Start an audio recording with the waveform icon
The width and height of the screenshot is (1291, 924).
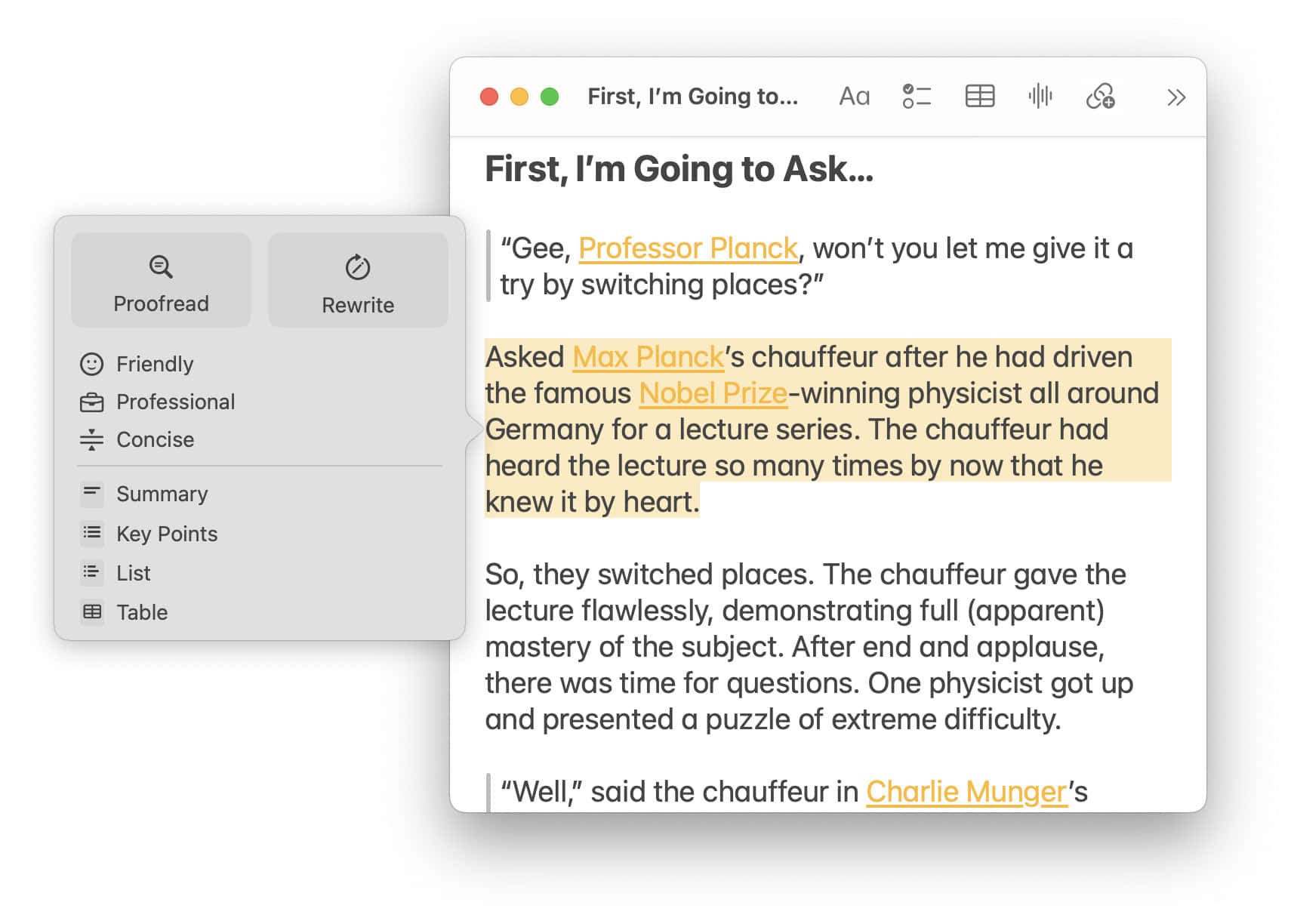1040,96
